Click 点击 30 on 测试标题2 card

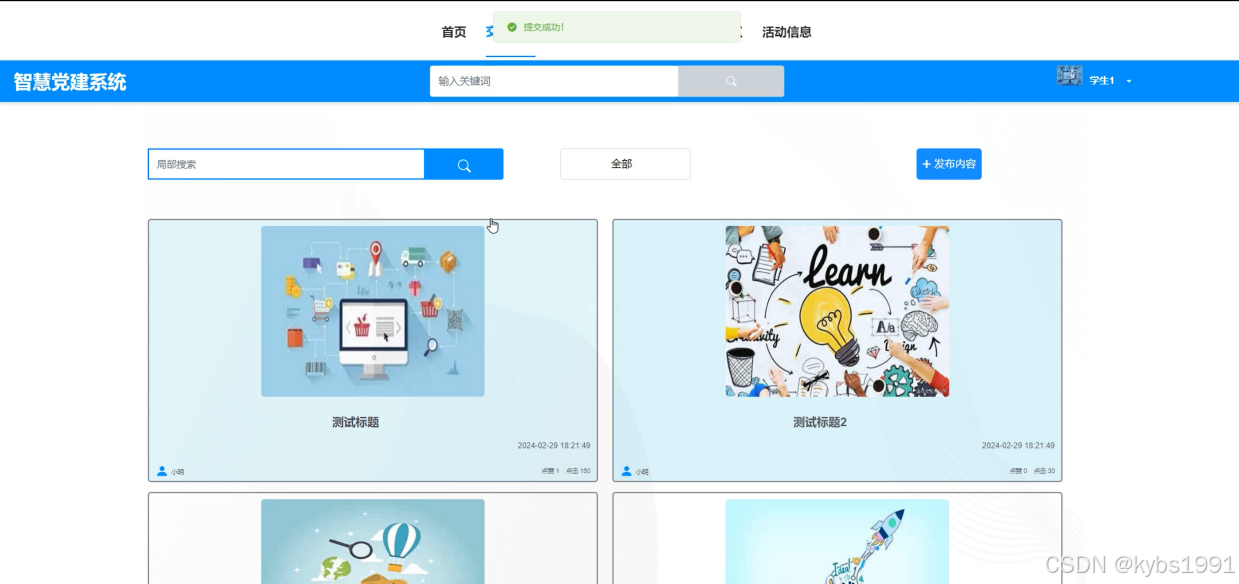1044,471
